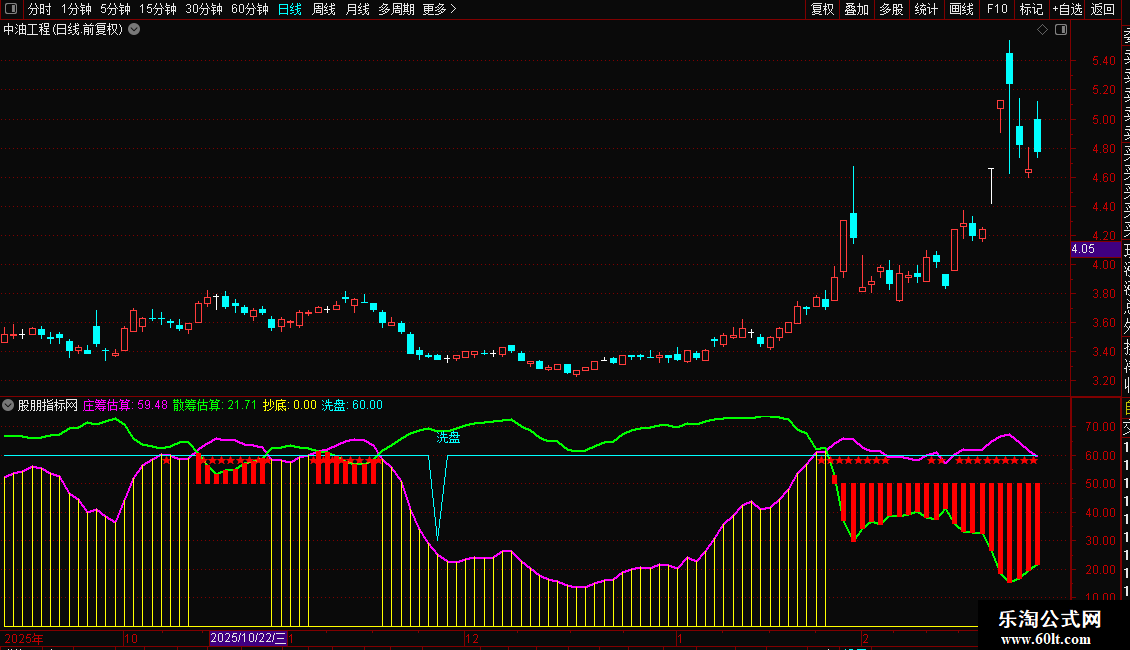Open the 标记 marker tool
Screen dimensions: 1130x650
coord(1030,10)
